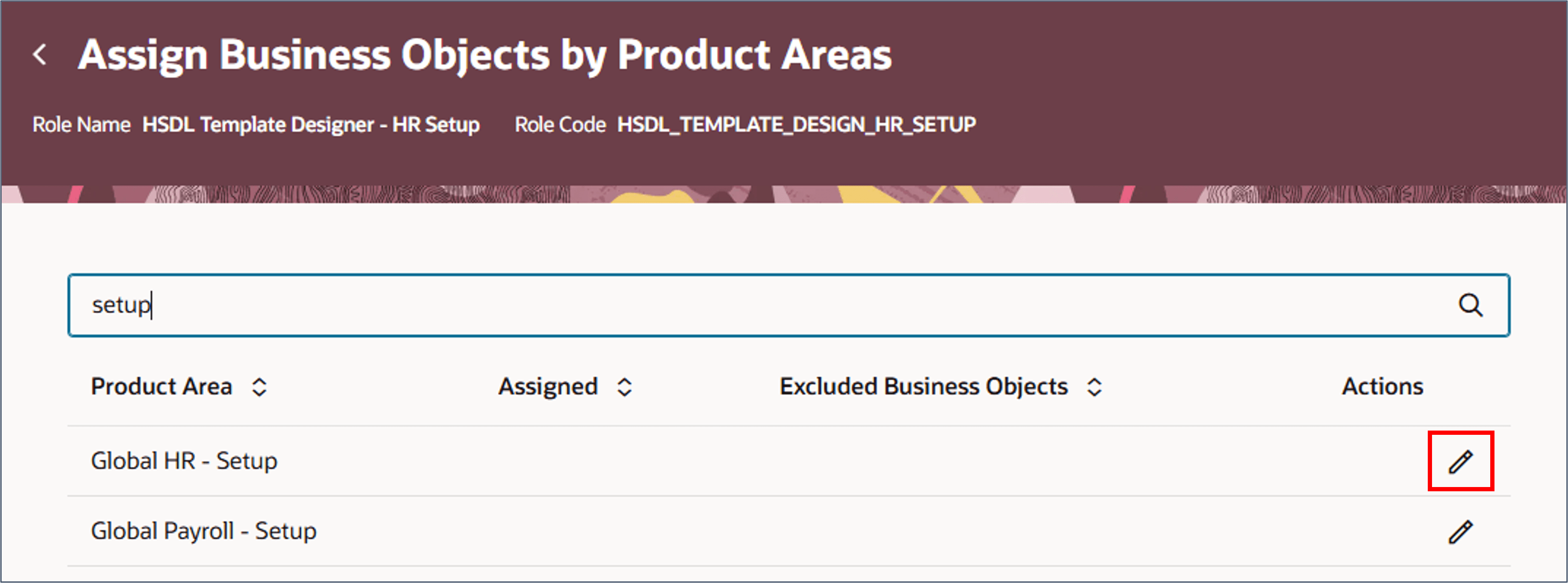Sort by Assigned arrows icon
This screenshot has width=1568, height=583.
coord(625,387)
